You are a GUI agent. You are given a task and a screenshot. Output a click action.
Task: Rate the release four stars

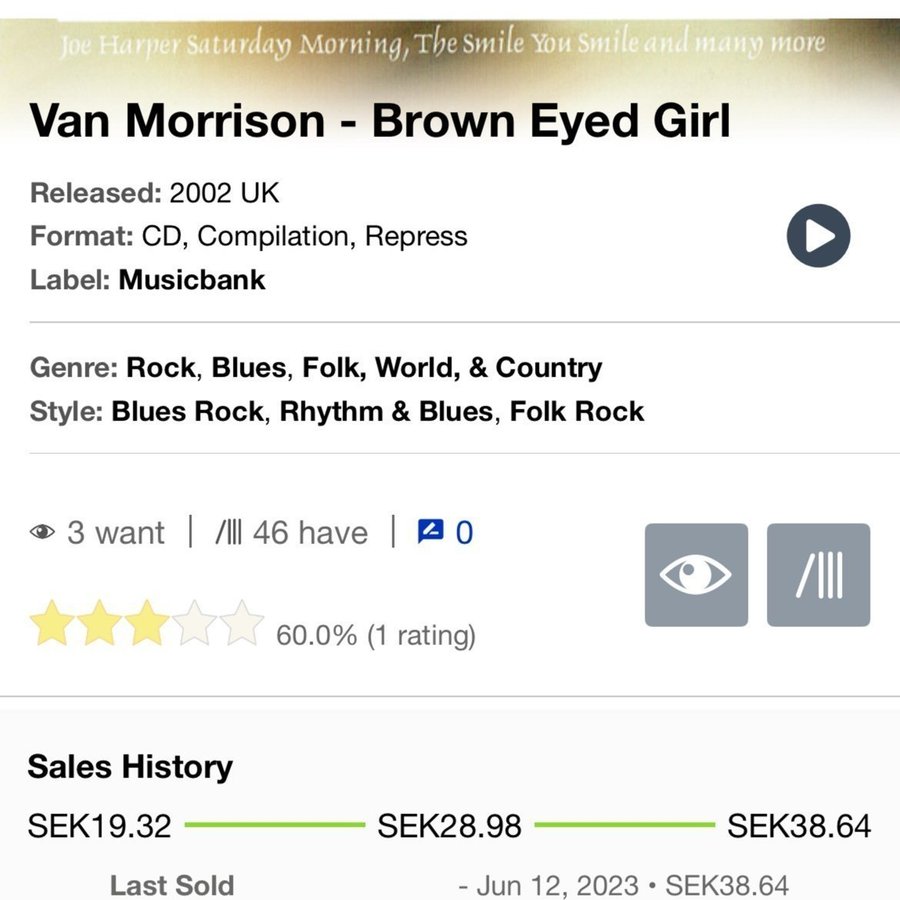click(x=195, y=623)
